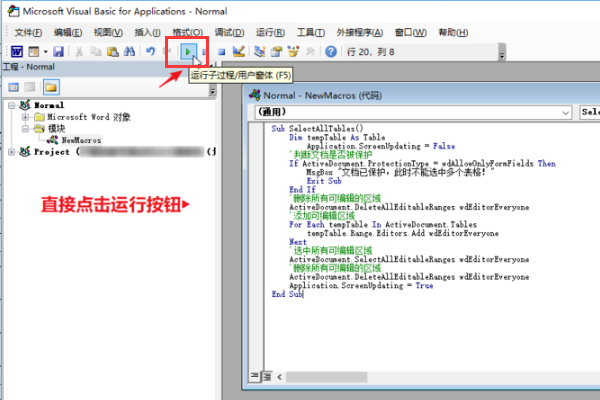Select the Microsoft Word 对象 folder
Image resolution: width=600 pixels, height=400 pixels.
[x=89, y=117]
